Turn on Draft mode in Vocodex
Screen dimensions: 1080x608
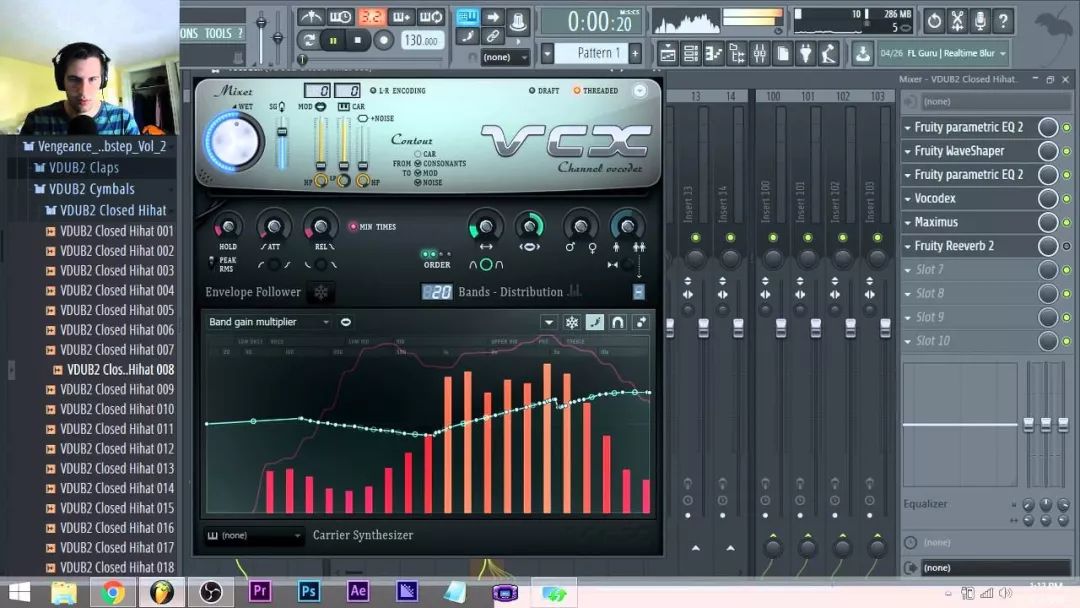tap(533, 91)
